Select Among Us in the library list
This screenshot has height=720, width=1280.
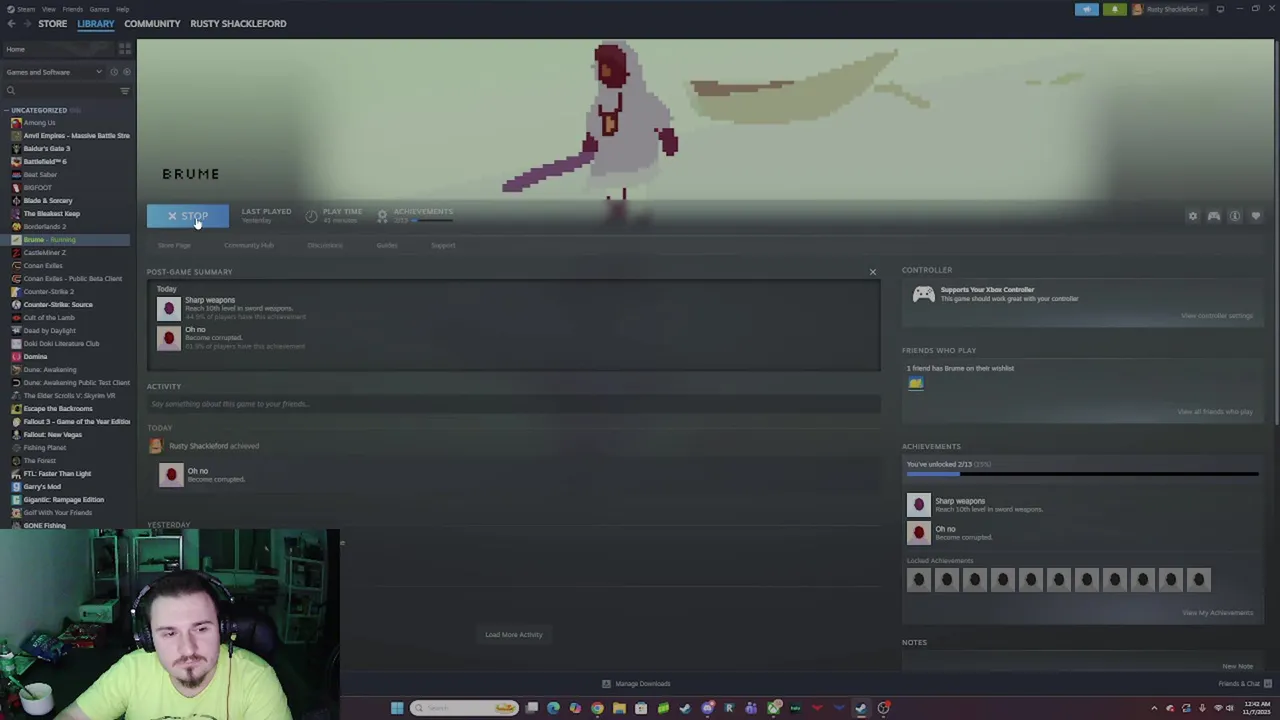click(x=39, y=123)
